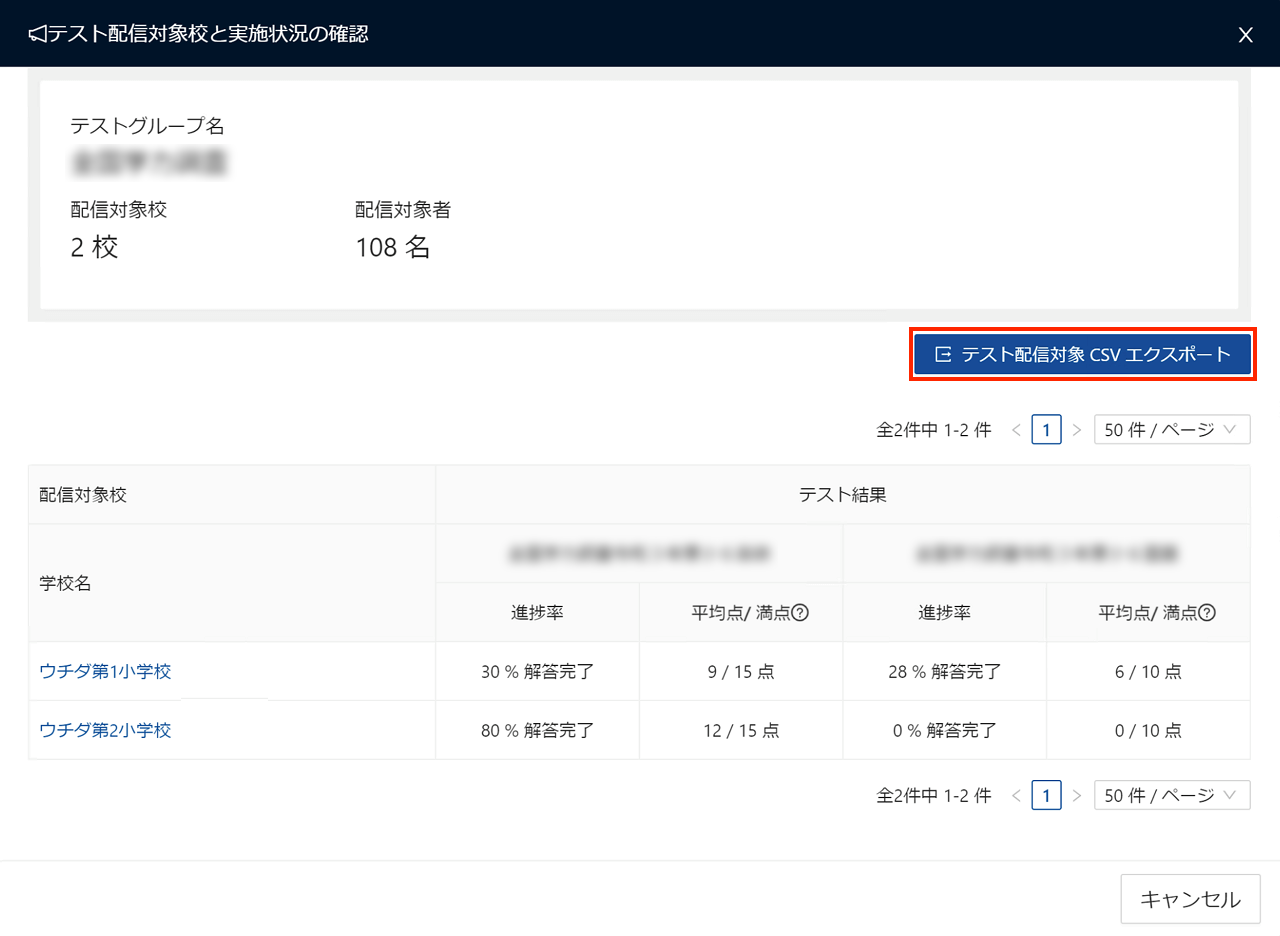Click the megaphone icon in the title bar
The image size is (1280, 936).
(37, 35)
